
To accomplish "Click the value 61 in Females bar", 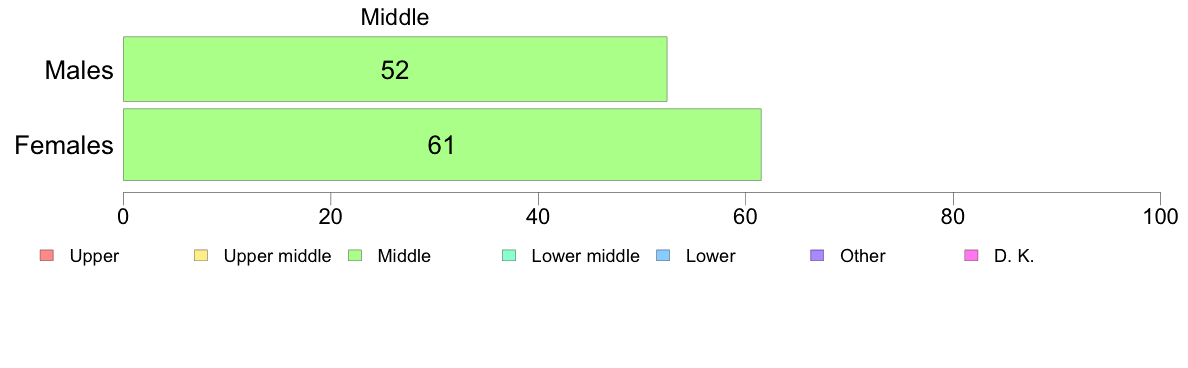I will pyautogui.click(x=442, y=145).
